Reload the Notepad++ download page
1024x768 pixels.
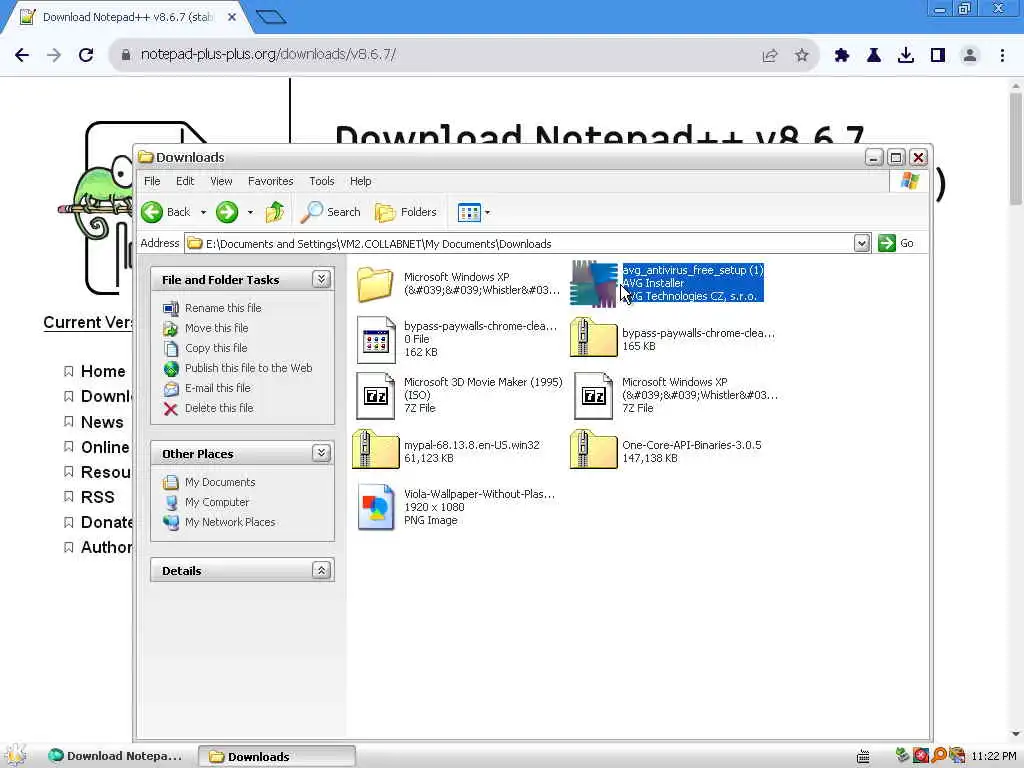point(86,55)
